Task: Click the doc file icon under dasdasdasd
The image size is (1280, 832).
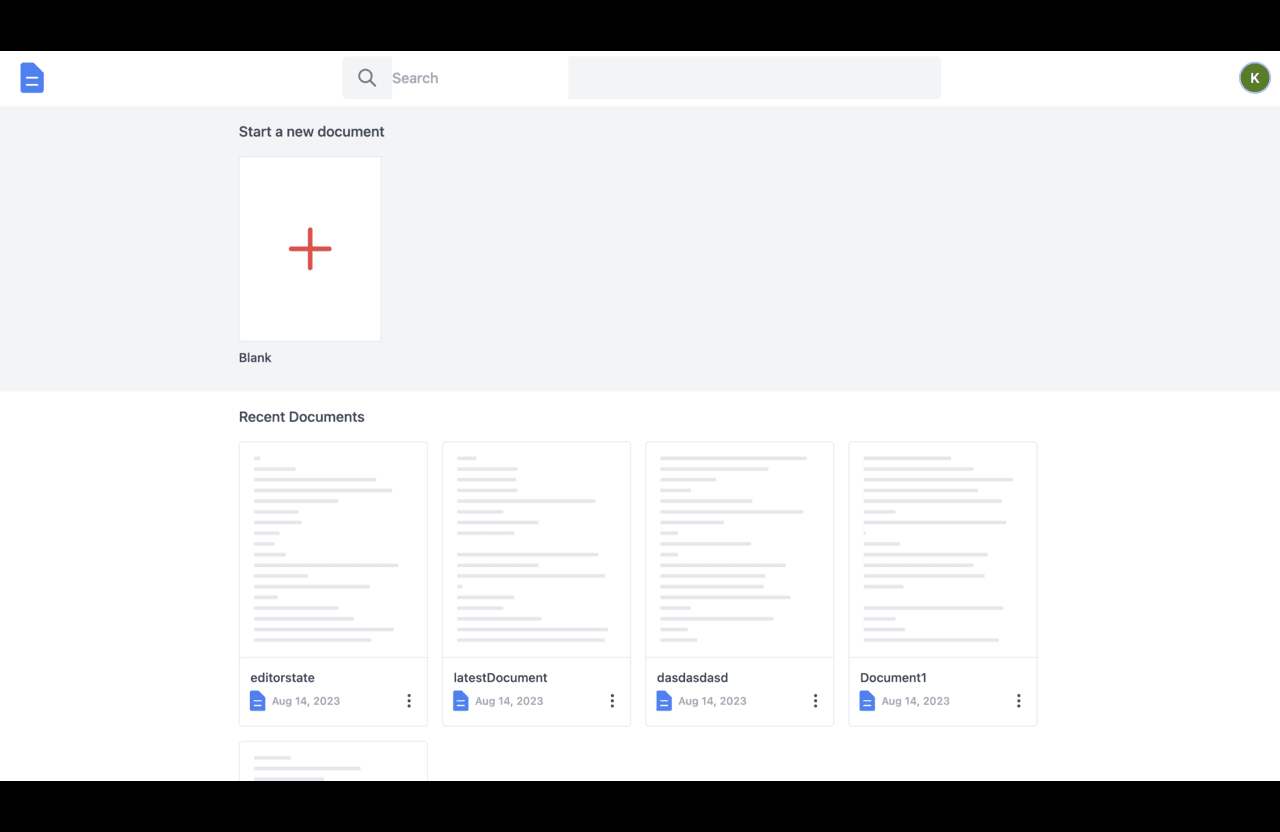Action: coord(664,701)
